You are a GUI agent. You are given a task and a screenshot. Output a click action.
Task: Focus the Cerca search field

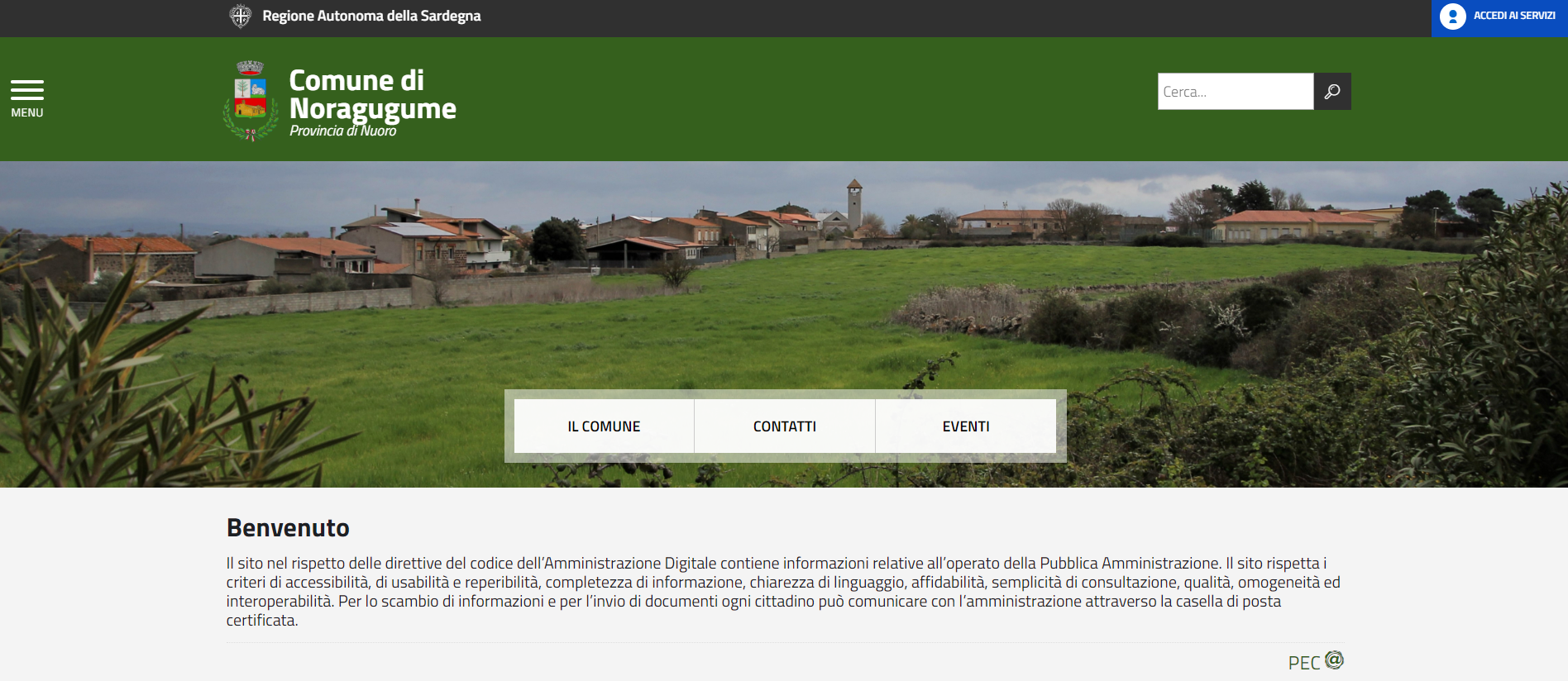click(1236, 92)
